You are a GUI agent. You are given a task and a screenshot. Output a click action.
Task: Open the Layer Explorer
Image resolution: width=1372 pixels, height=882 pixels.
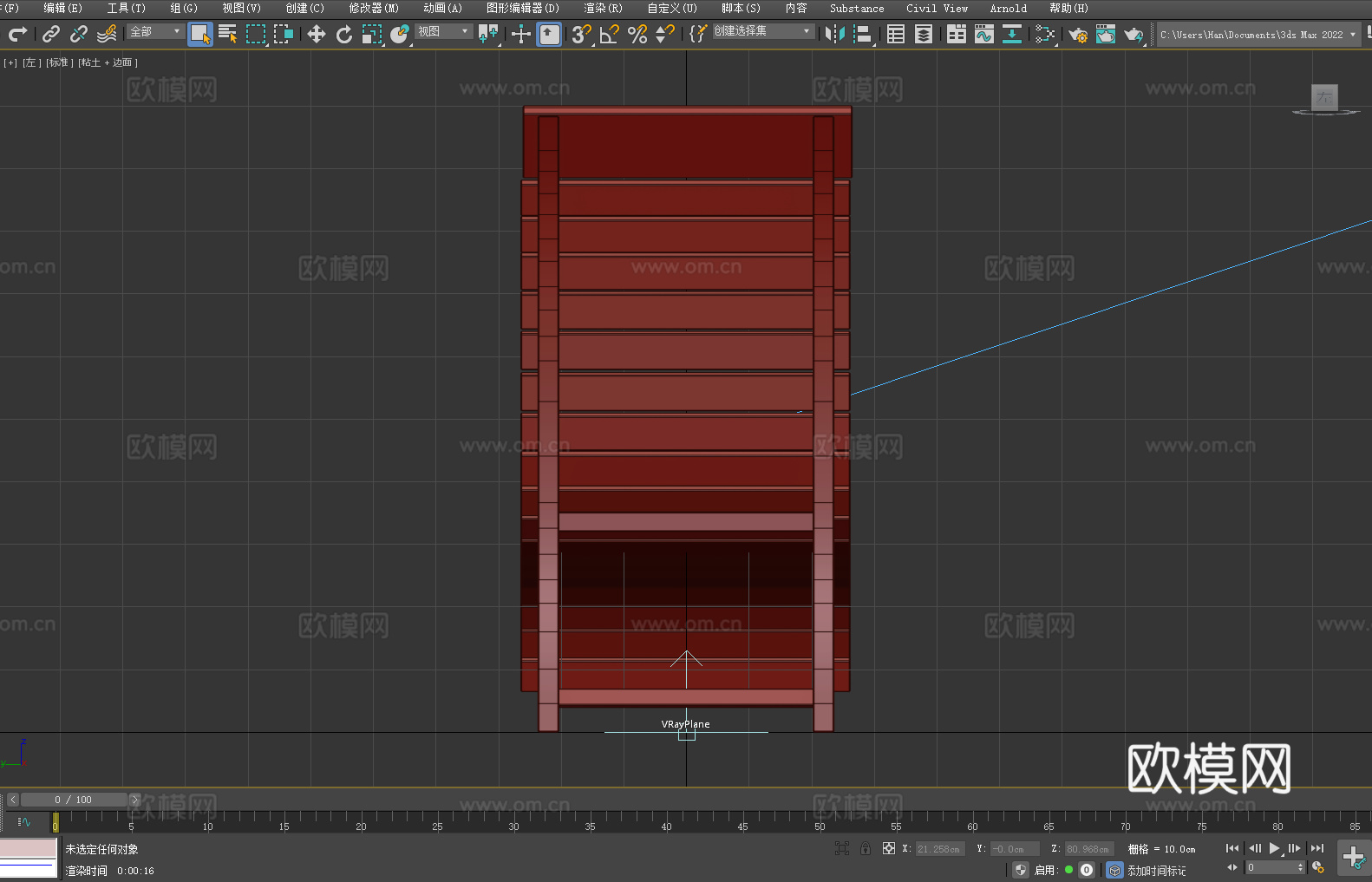coord(924,34)
